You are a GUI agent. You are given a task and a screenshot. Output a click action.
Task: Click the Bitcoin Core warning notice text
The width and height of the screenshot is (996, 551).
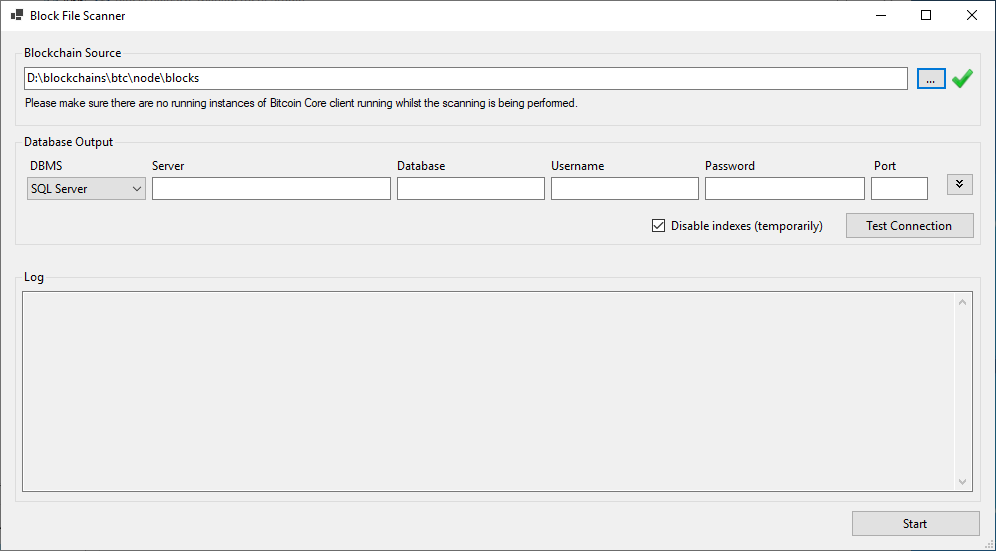coord(301,103)
